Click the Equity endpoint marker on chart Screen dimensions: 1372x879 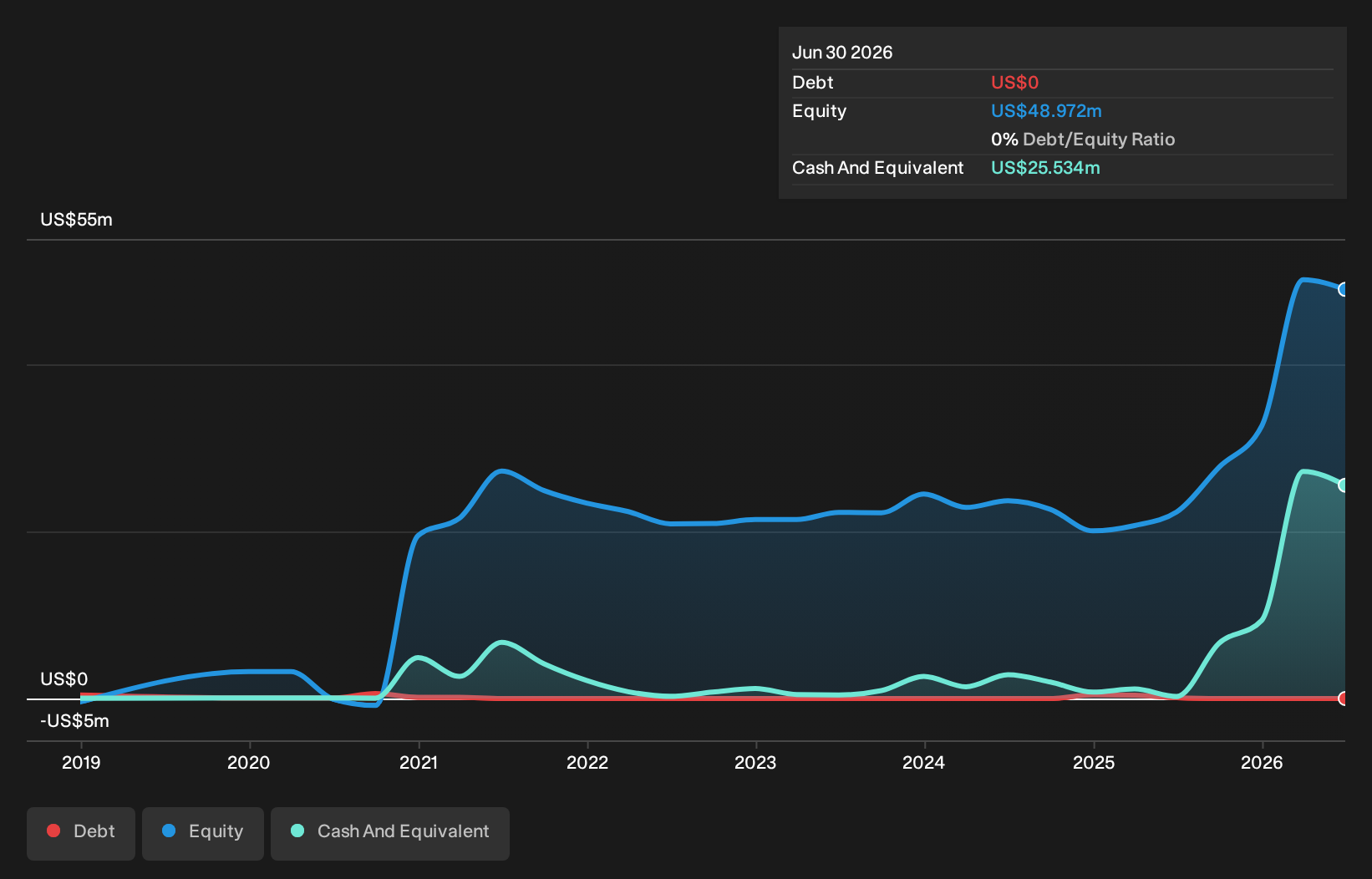pyautogui.click(x=1344, y=289)
